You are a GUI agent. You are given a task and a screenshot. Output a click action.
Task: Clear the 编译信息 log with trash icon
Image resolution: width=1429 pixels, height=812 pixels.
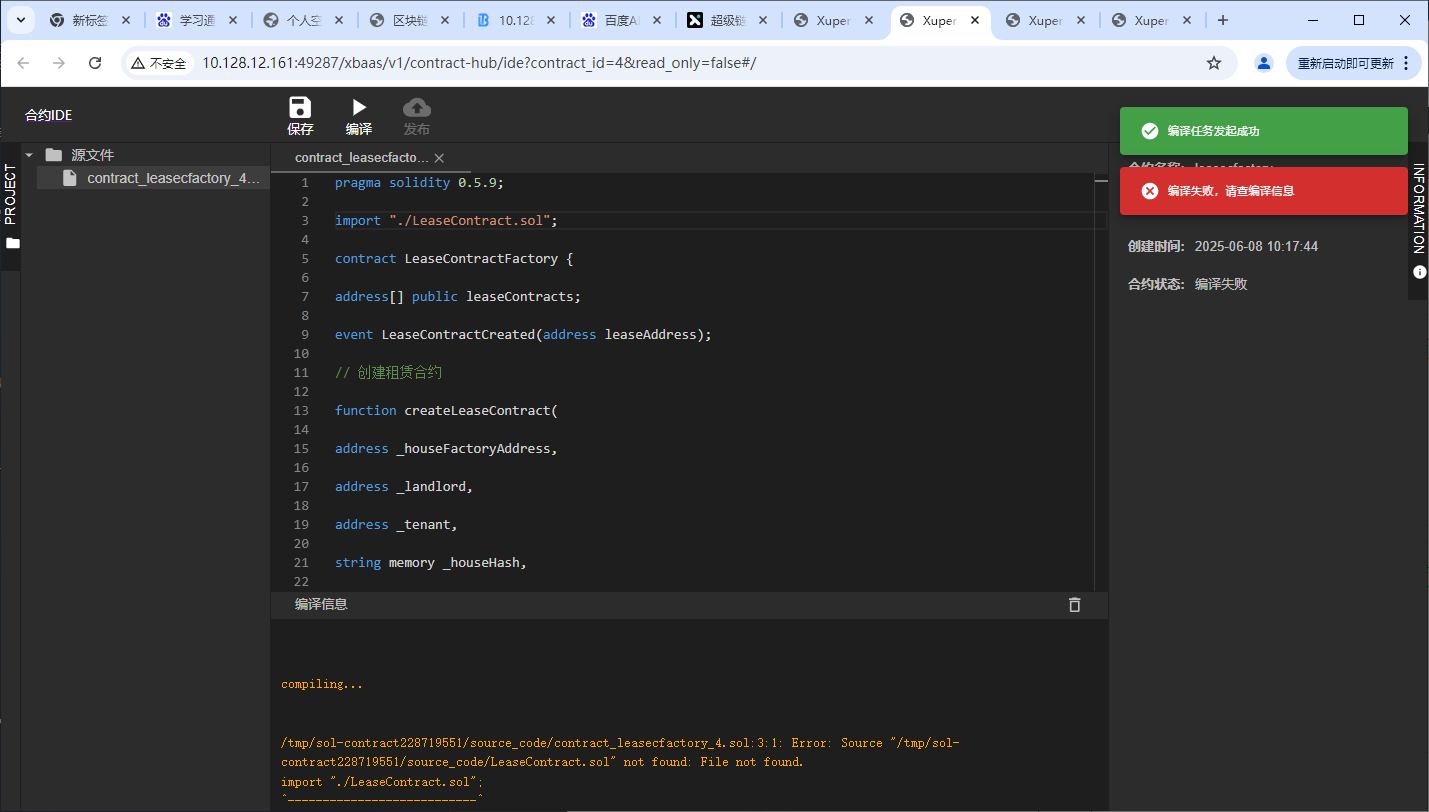click(1075, 604)
